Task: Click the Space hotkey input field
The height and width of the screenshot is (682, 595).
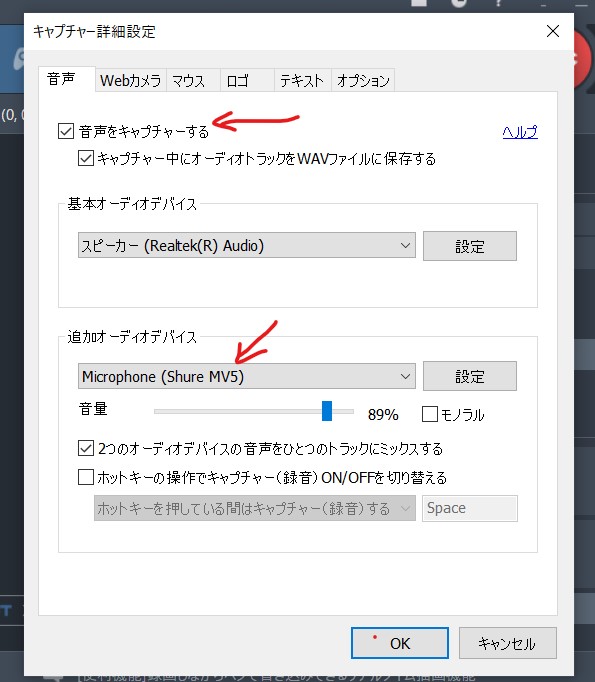Action: pyautogui.click(x=470, y=508)
